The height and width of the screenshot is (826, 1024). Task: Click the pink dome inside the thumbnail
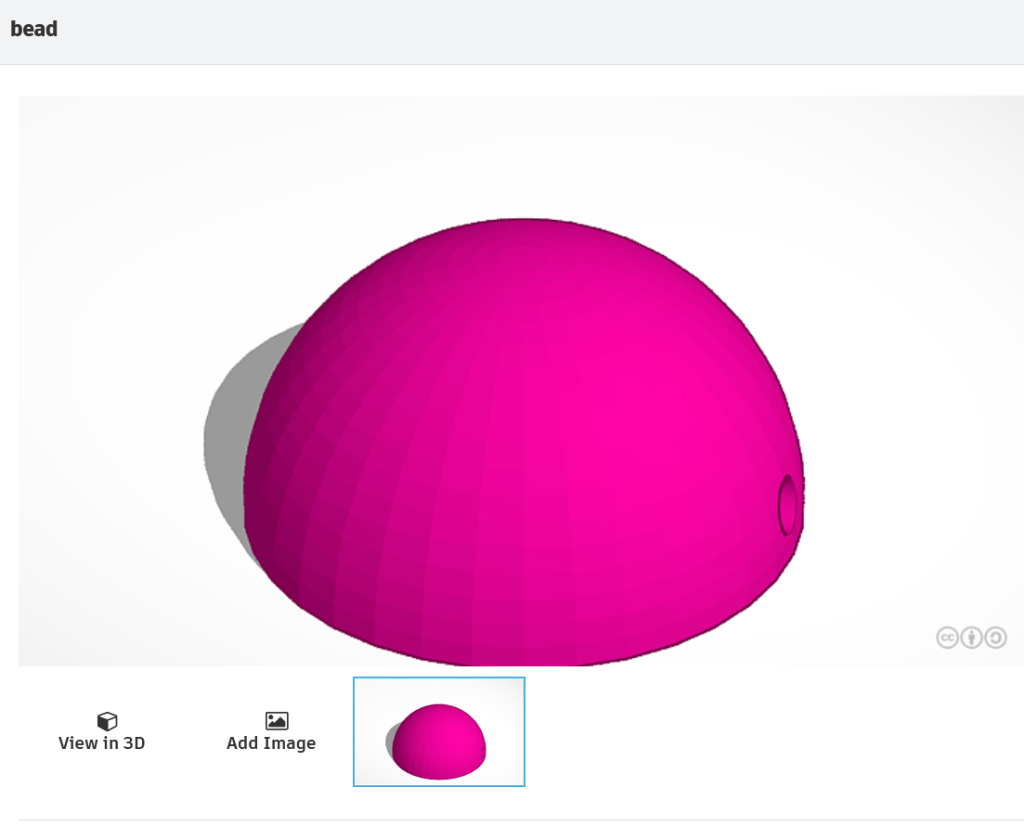[440, 738]
